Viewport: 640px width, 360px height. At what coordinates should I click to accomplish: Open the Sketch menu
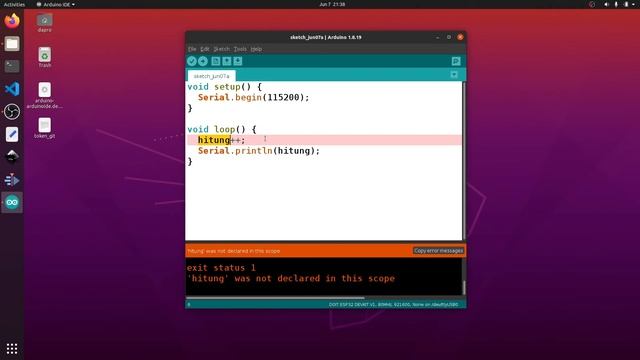(x=222, y=49)
